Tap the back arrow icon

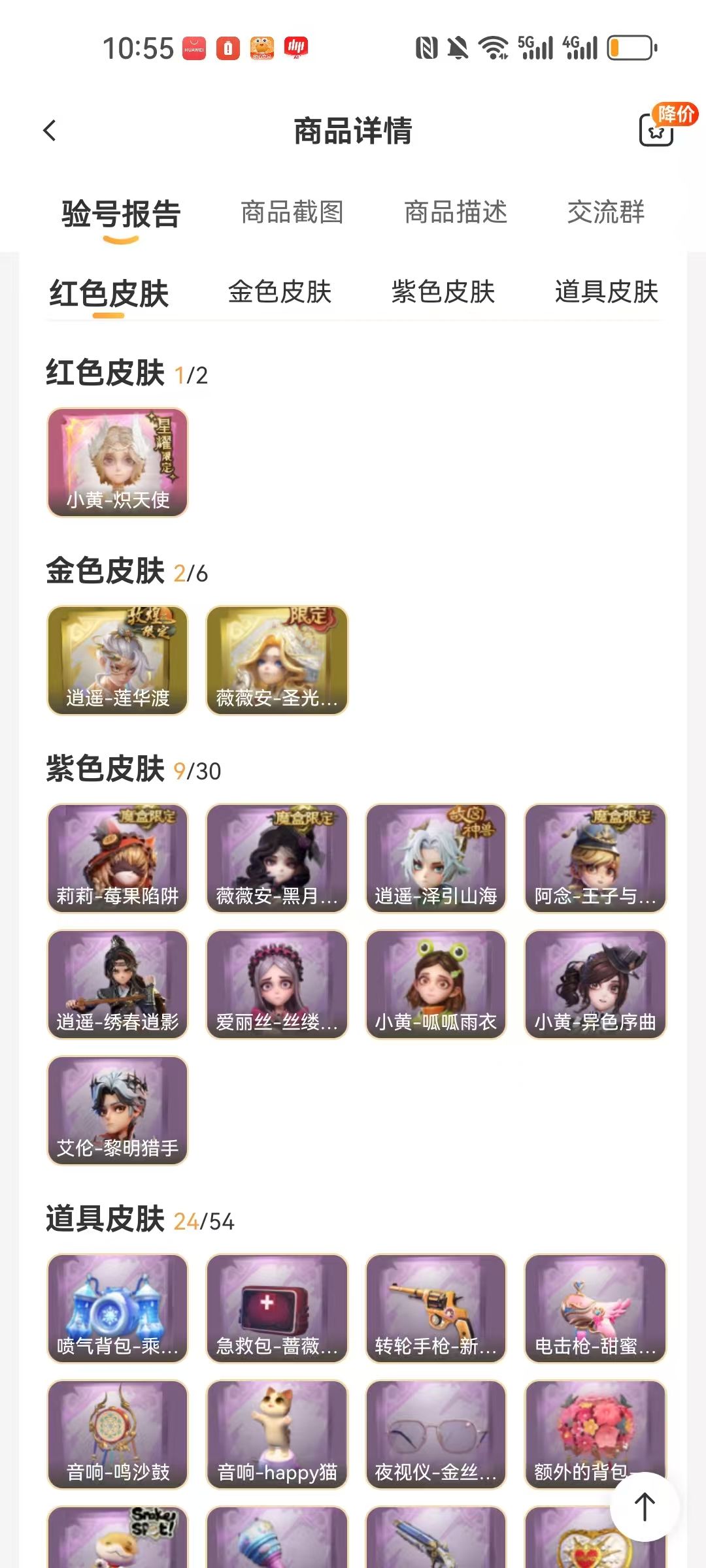[50, 131]
